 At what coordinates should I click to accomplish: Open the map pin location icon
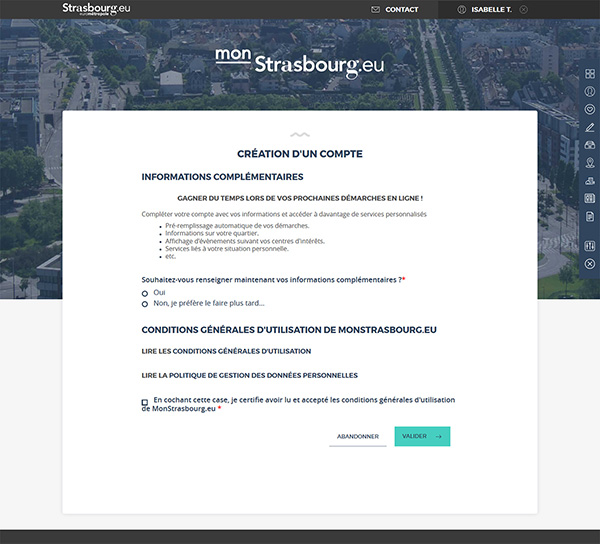(590, 163)
